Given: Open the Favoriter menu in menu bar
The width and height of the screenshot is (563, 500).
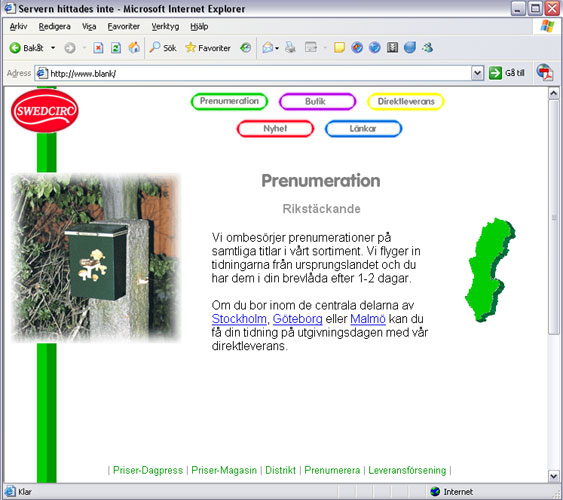Looking at the screenshot, I should click(124, 27).
